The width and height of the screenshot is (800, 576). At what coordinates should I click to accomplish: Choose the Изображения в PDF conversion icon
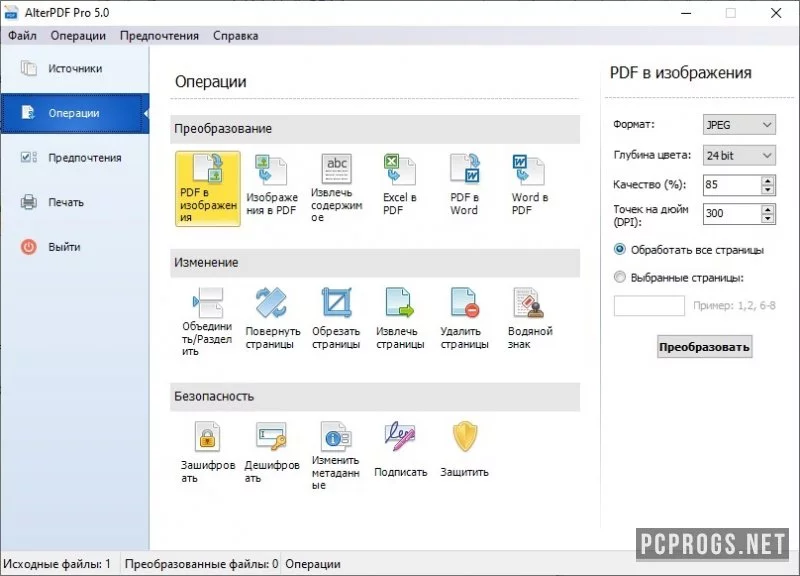tap(271, 185)
